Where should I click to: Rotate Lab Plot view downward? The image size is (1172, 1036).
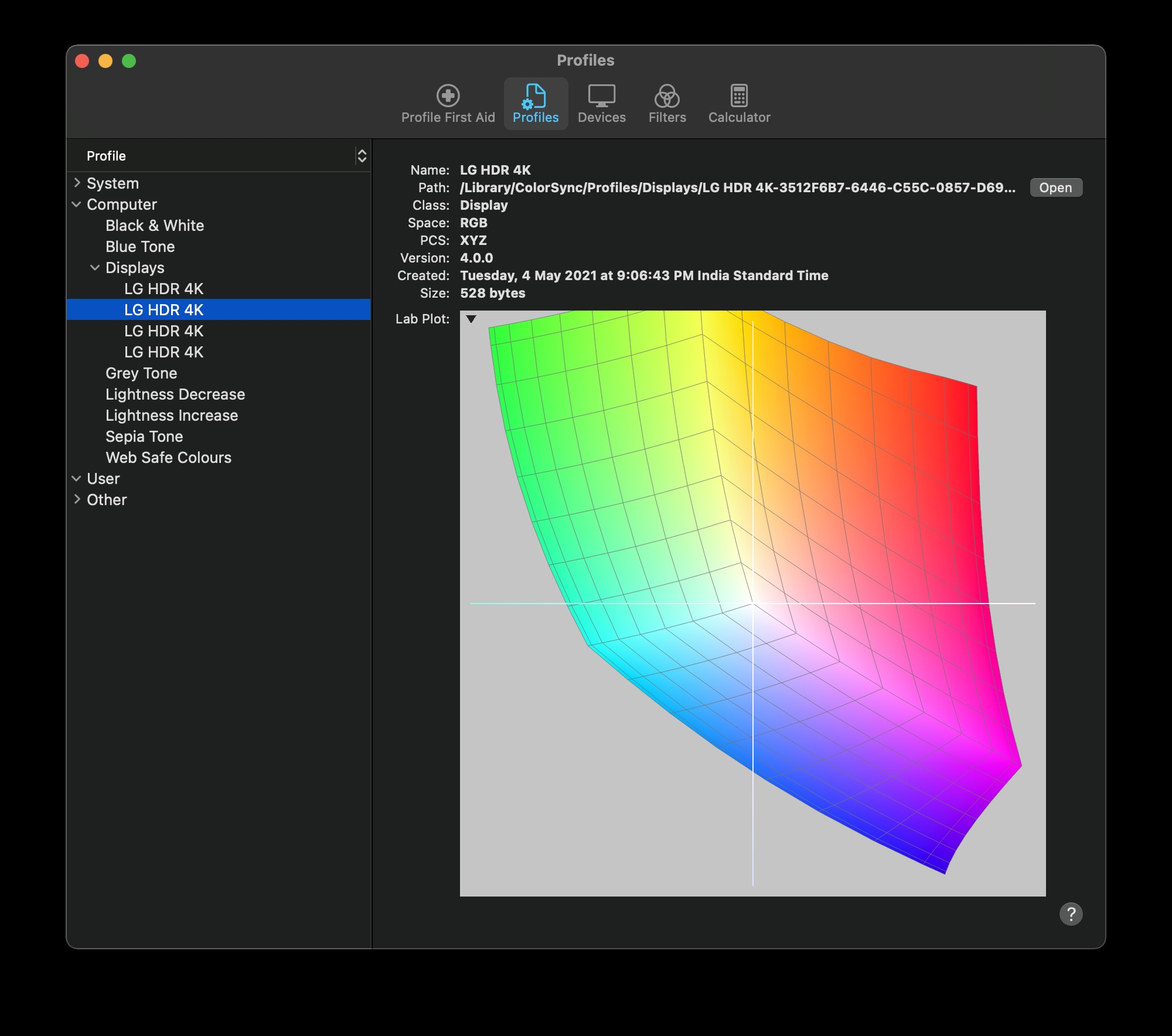pos(472,318)
